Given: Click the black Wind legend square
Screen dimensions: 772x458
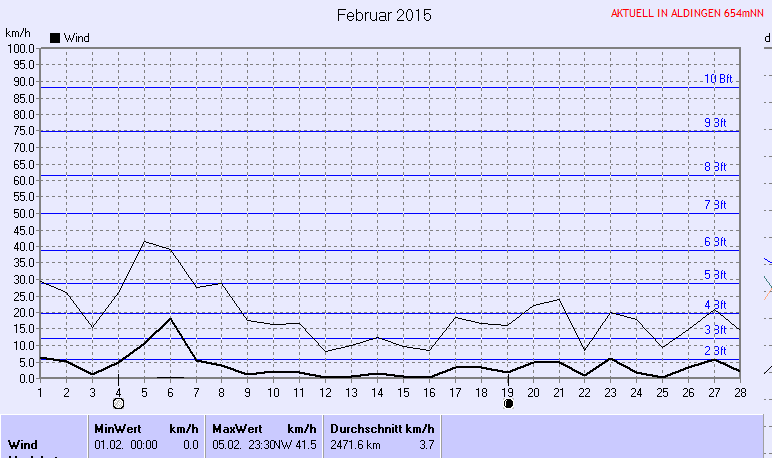Looking at the screenshot, I should tap(55, 38).
